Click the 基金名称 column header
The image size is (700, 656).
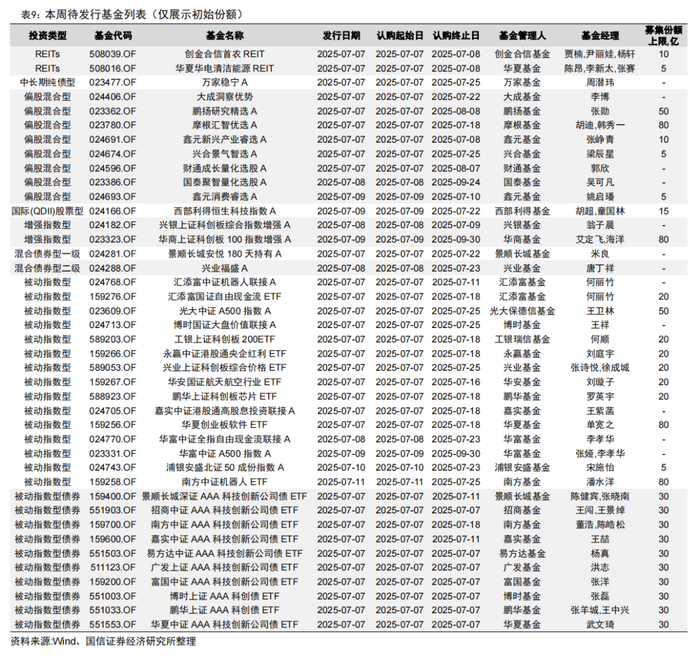225,35
